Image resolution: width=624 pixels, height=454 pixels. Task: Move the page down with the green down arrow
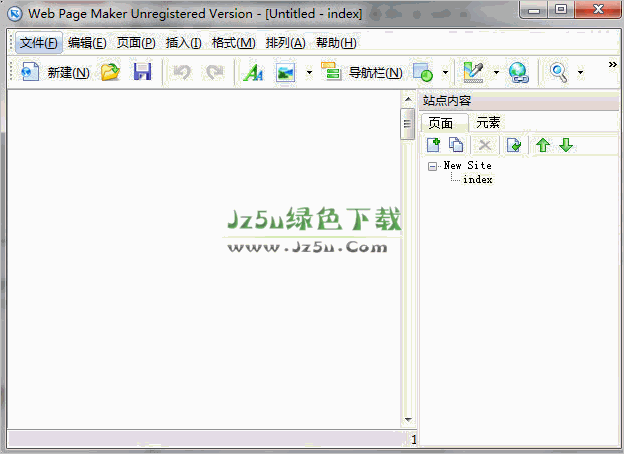tap(566, 145)
